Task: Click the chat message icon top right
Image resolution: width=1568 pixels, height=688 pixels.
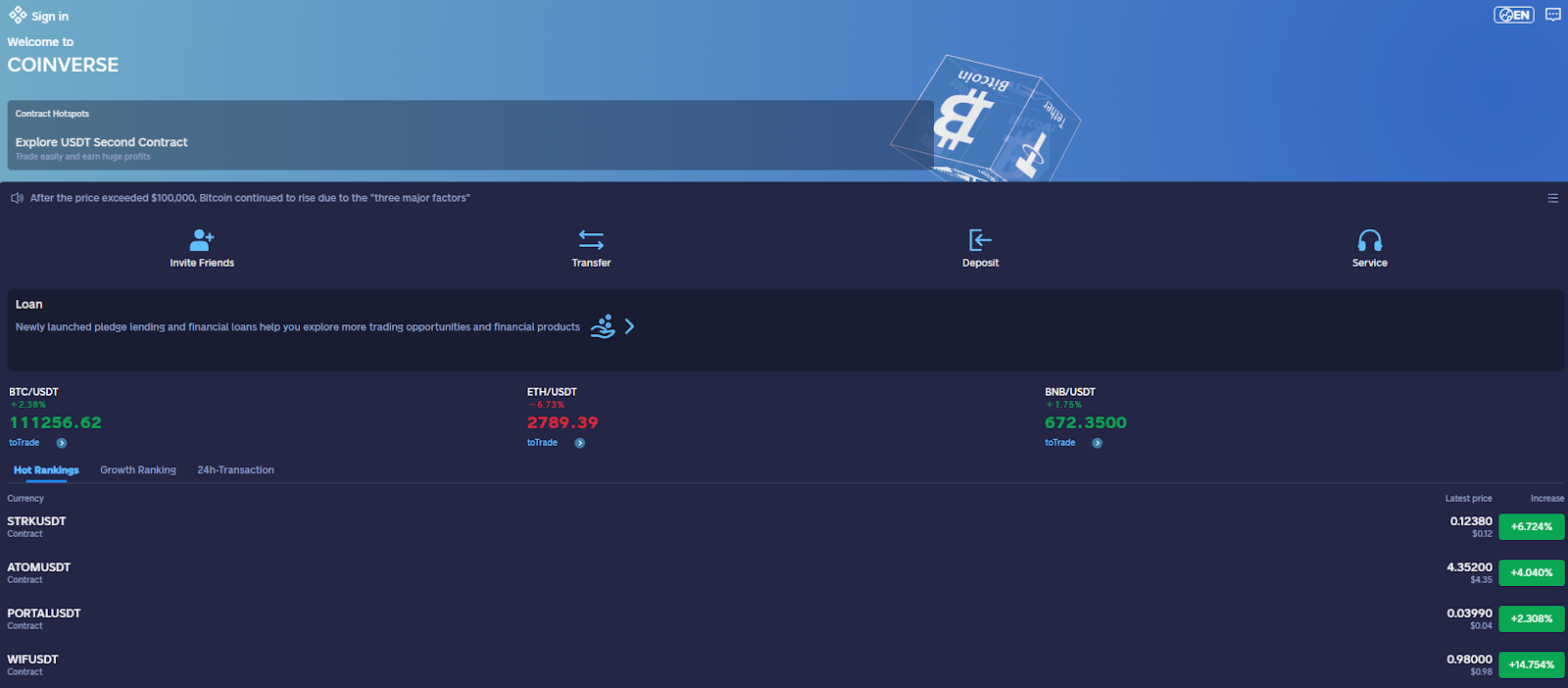Action: pos(1553,15)
